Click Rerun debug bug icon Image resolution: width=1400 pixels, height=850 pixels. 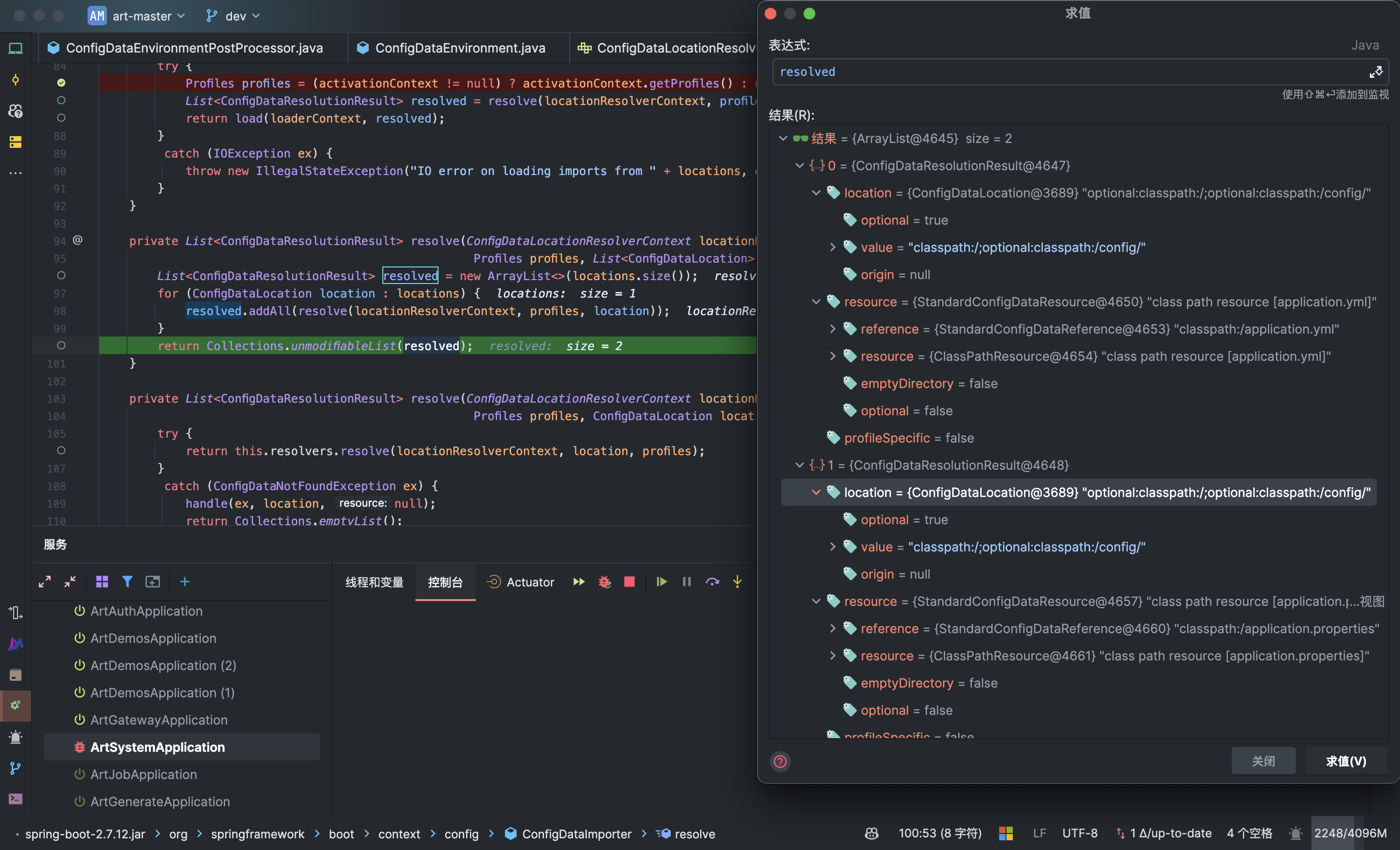point(604,582)
